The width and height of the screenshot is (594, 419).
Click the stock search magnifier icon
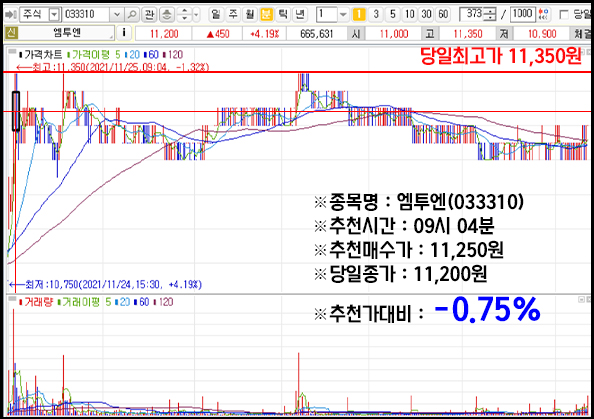[x=132, y=15]
